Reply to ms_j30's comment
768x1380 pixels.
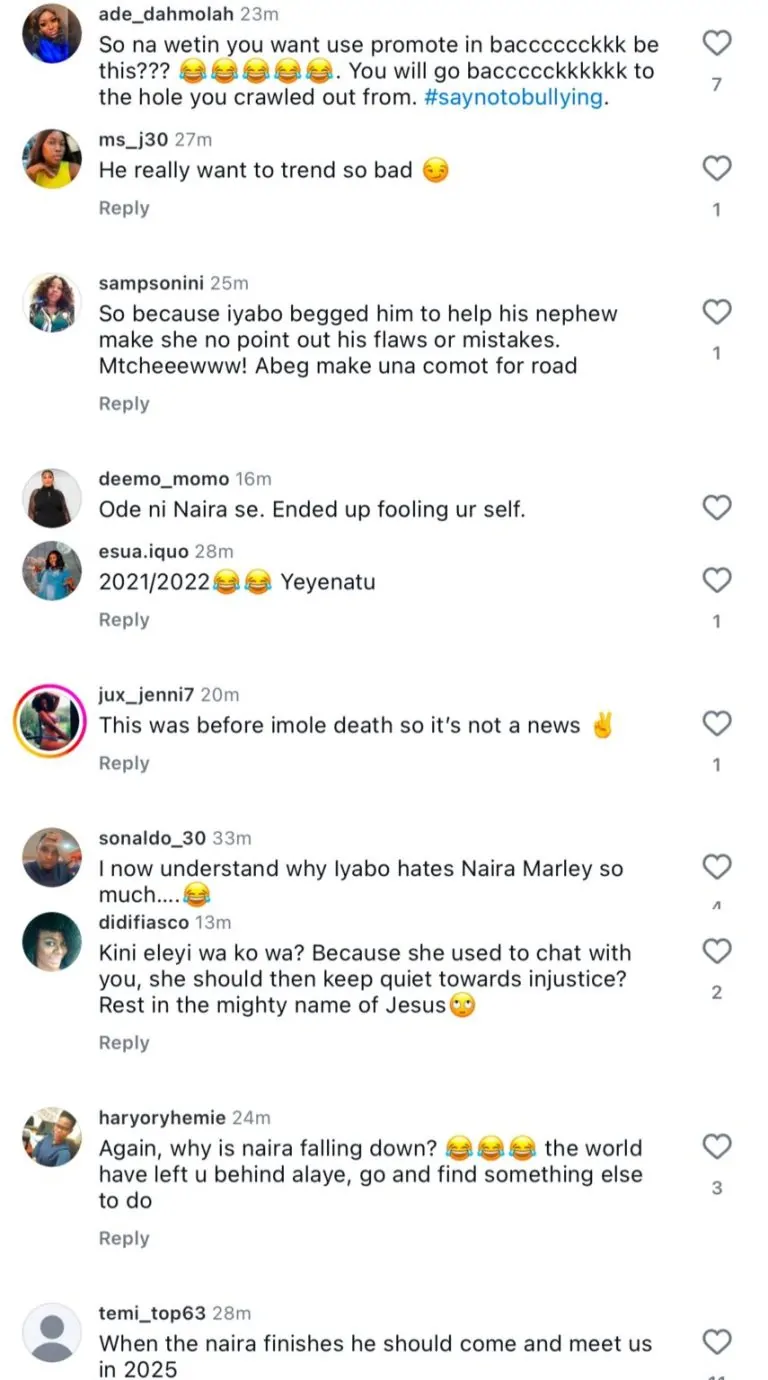[x=124, y=208]
